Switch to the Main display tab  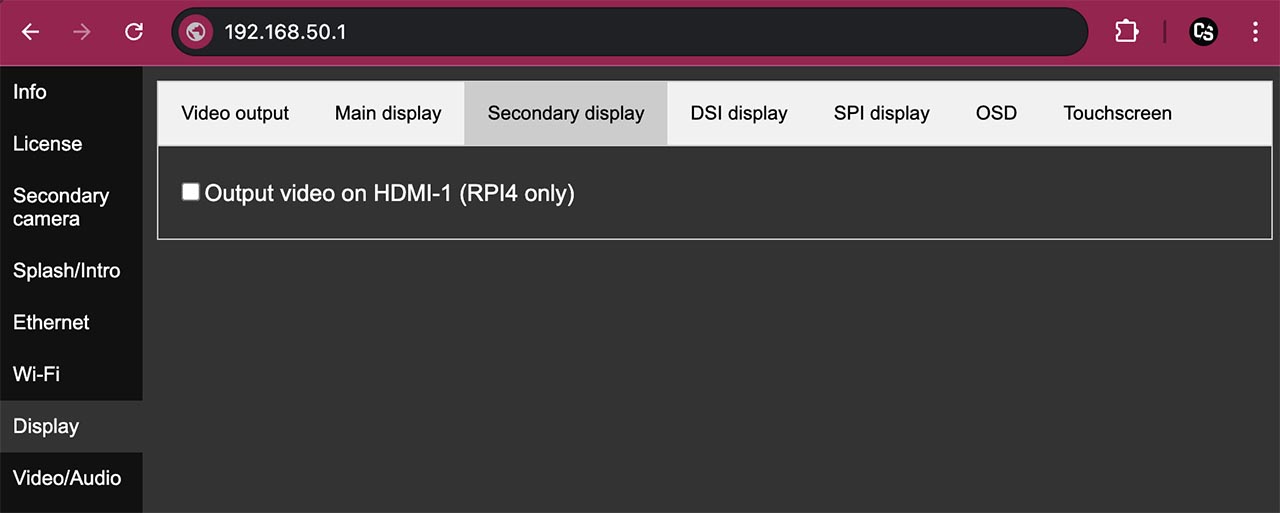[x=388, y=113]
